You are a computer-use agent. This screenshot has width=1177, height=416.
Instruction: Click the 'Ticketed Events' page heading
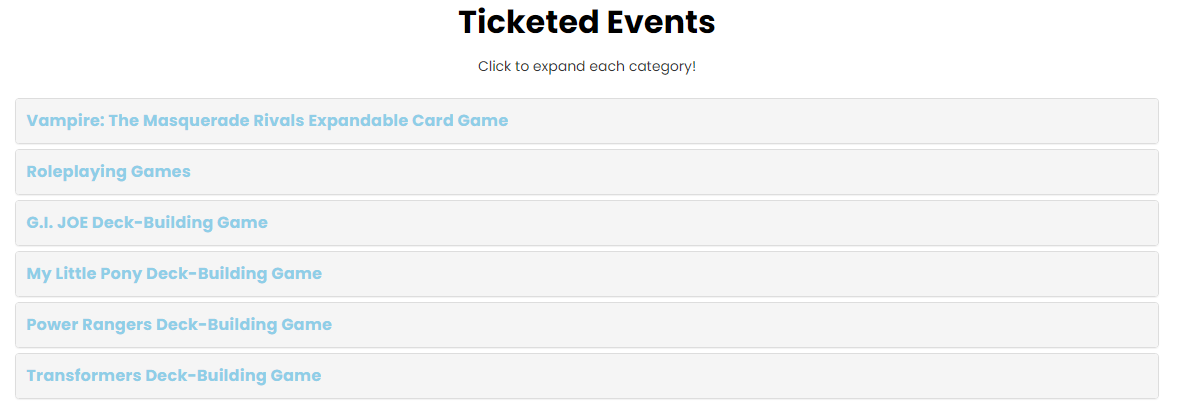pos(587,22)
